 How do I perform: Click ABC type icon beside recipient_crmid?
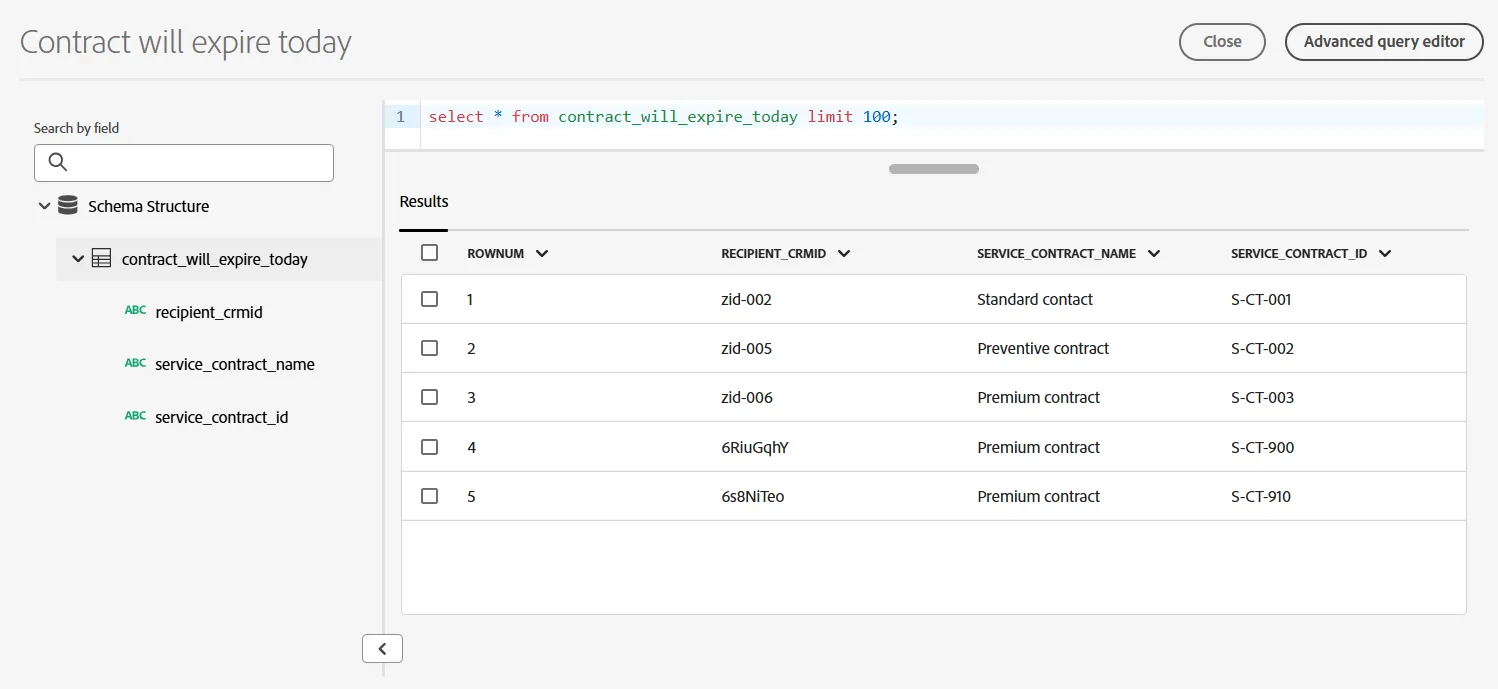click(x=135, y=311)
